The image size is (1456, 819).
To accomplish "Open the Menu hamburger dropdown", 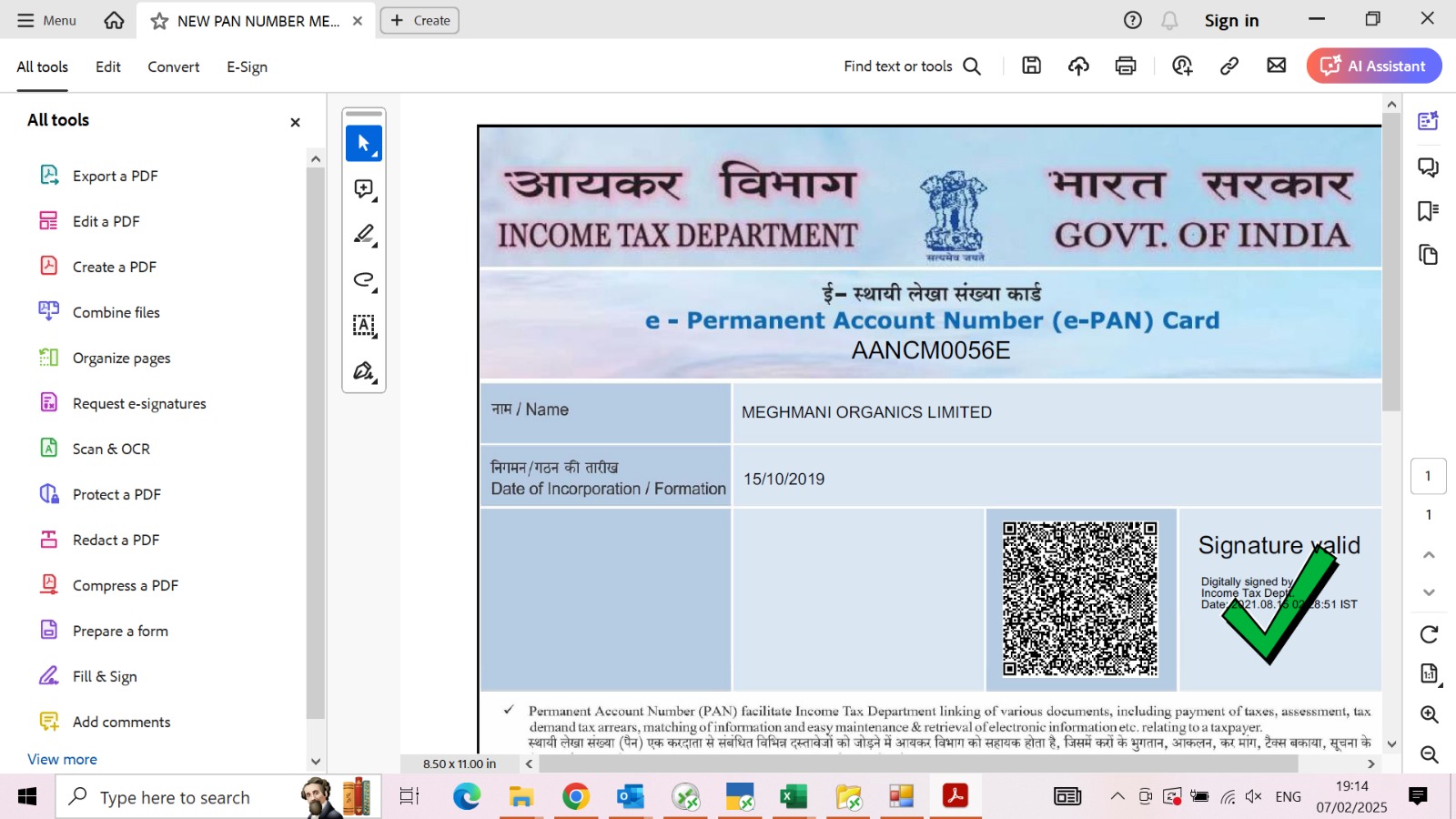I will click(46, 20).
